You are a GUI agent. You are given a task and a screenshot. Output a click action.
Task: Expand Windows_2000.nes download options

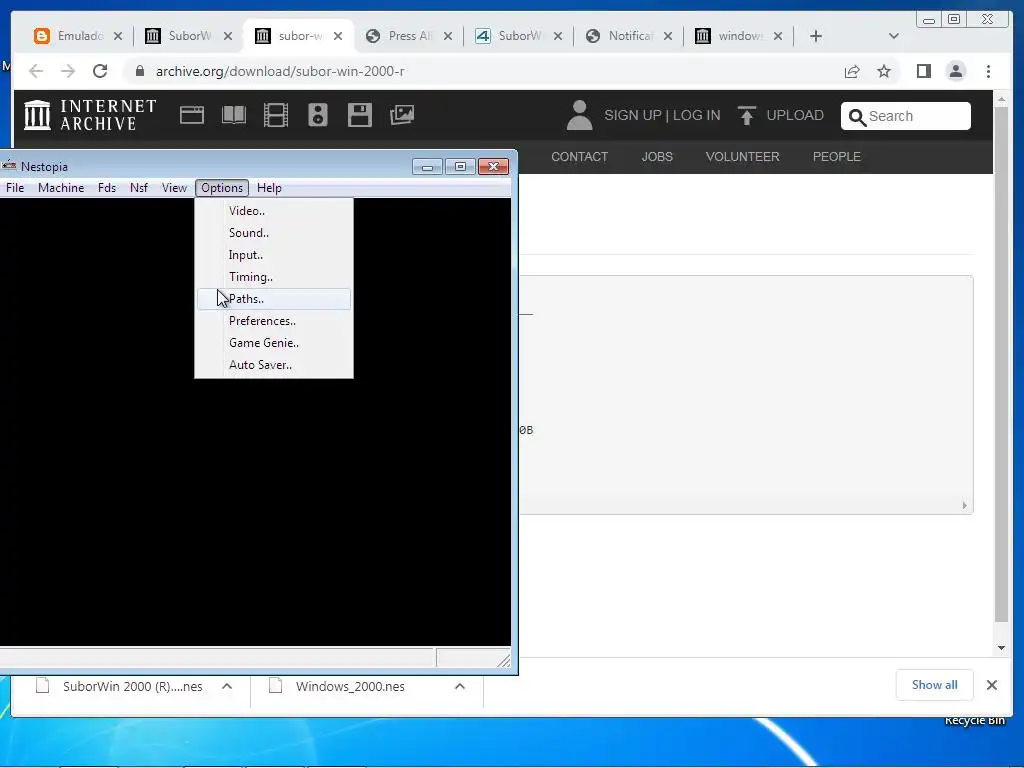click(460, 686)
